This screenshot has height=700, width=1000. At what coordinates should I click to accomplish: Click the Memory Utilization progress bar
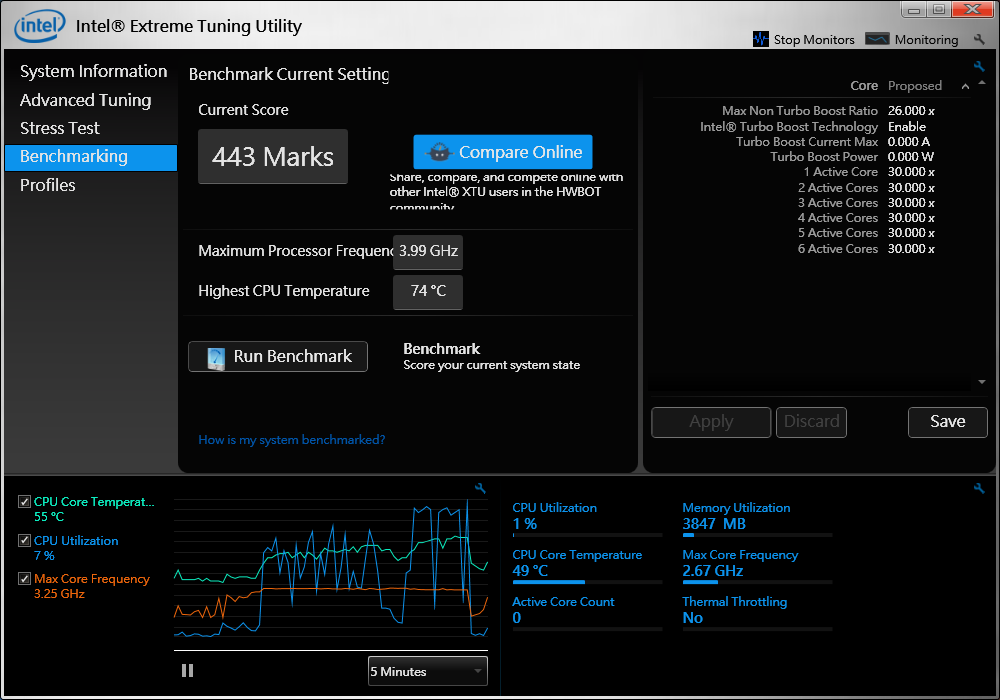[x=757, y=535]
